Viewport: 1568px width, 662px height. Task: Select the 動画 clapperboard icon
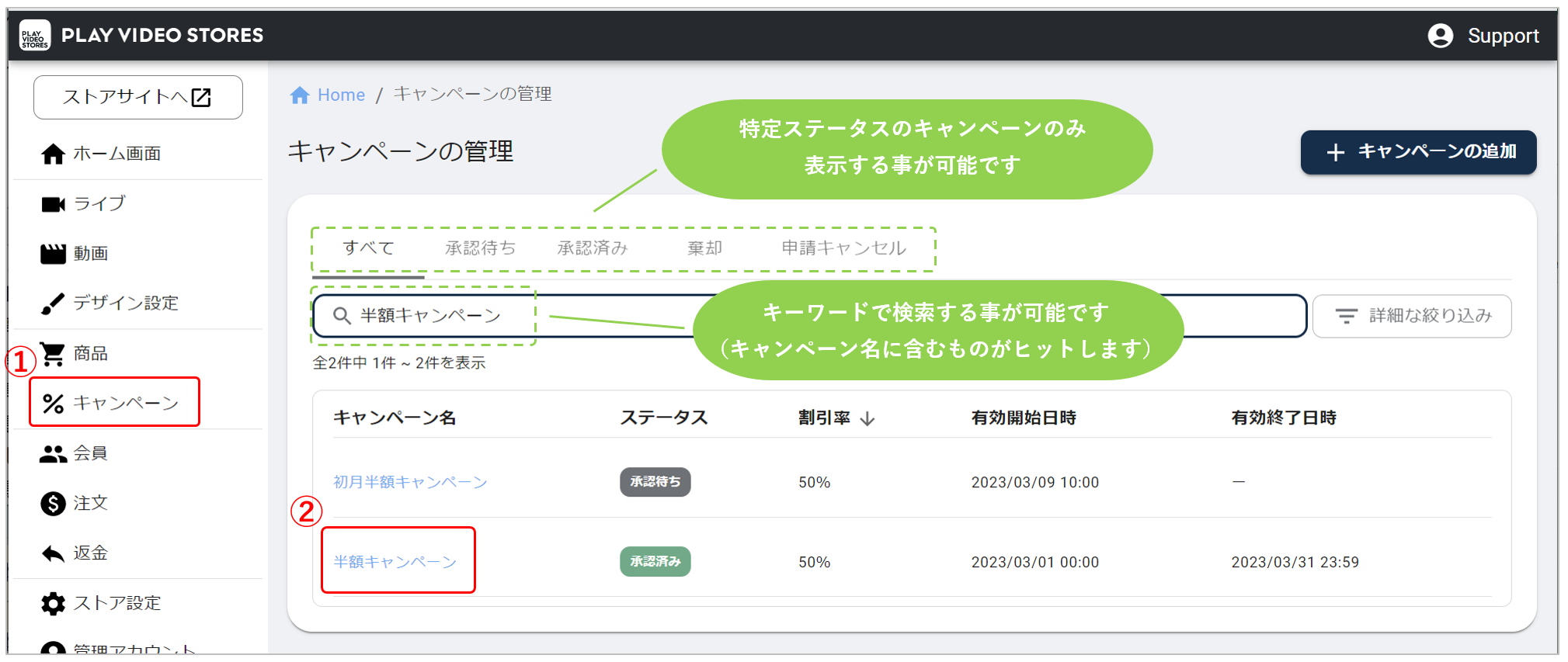coord(53,254)
